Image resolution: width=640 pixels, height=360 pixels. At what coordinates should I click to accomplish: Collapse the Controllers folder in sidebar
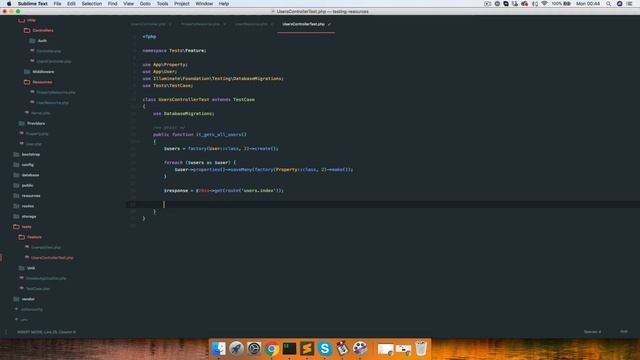click(42, 31)
